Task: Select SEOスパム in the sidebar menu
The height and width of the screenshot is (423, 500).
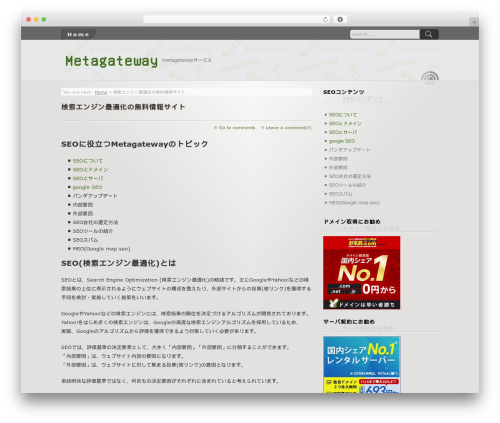Action: click(340, 194)
